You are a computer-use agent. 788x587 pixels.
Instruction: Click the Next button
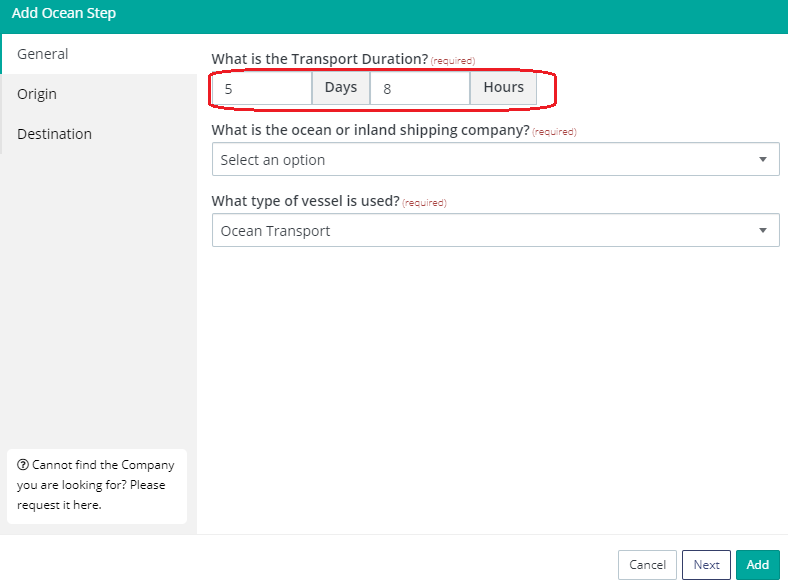click(x=706, y=565)
